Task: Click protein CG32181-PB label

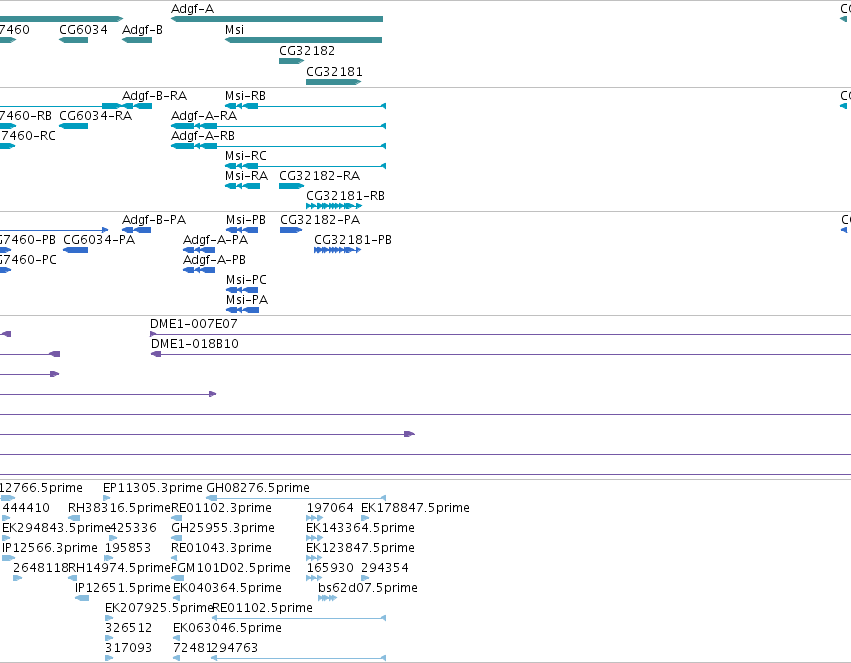Action: coord(353,240)
